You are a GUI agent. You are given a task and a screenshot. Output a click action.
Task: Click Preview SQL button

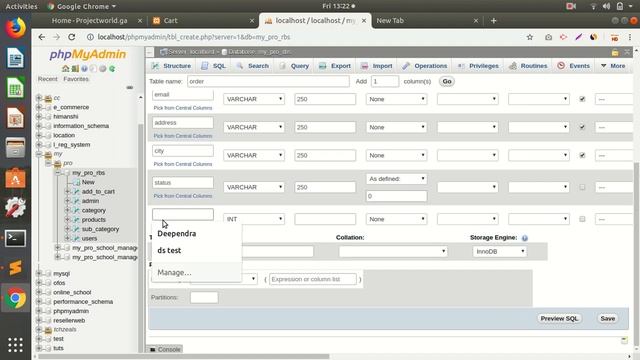pos(559,318)
